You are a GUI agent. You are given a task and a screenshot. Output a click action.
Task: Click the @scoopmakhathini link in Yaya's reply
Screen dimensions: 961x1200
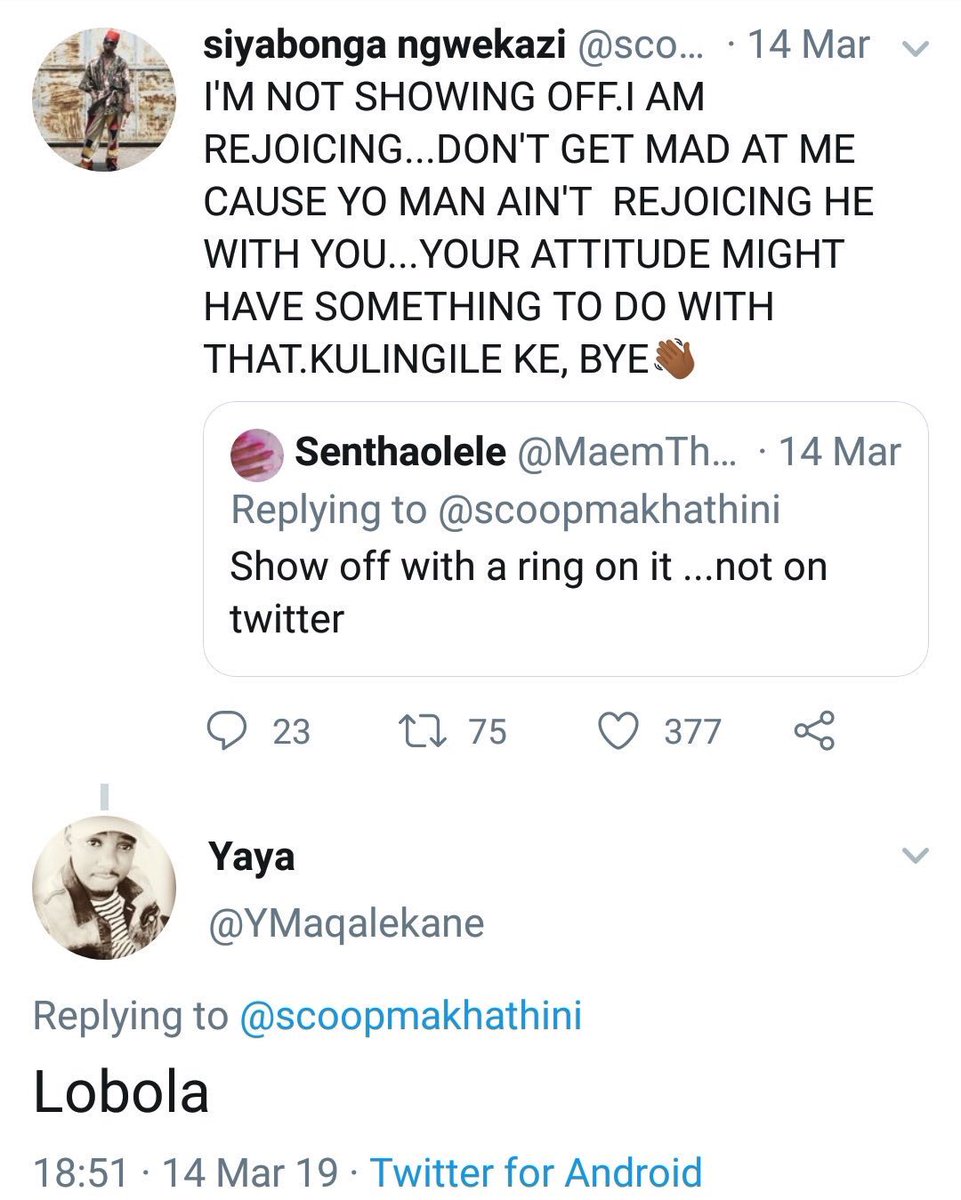tap(410, 1017)
